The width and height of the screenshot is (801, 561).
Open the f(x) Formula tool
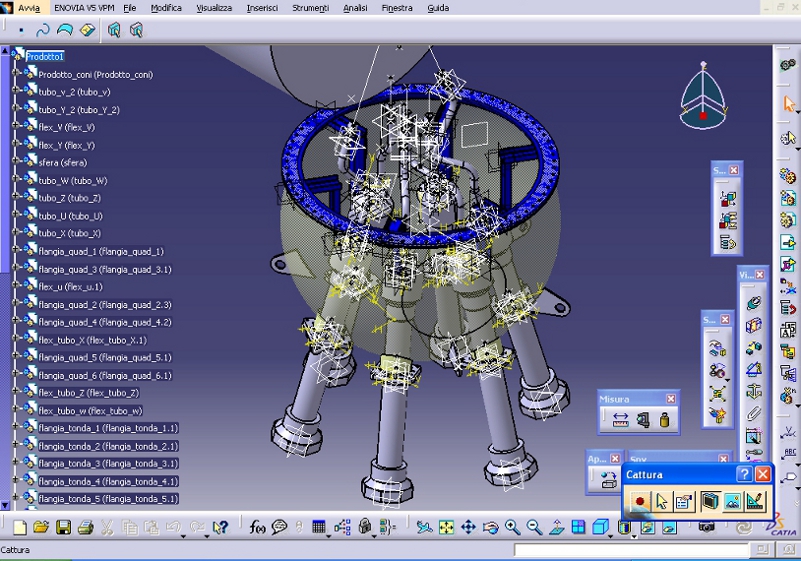coord(257,527)
